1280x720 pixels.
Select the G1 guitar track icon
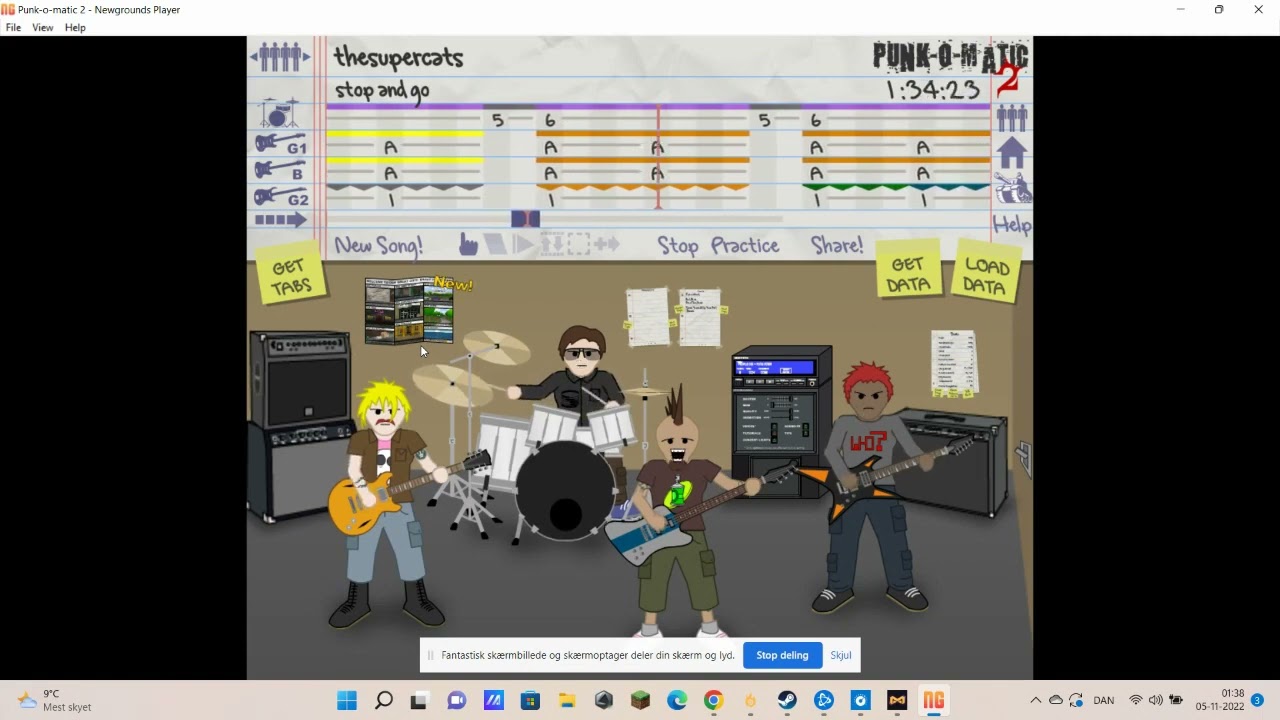(281, 145)
